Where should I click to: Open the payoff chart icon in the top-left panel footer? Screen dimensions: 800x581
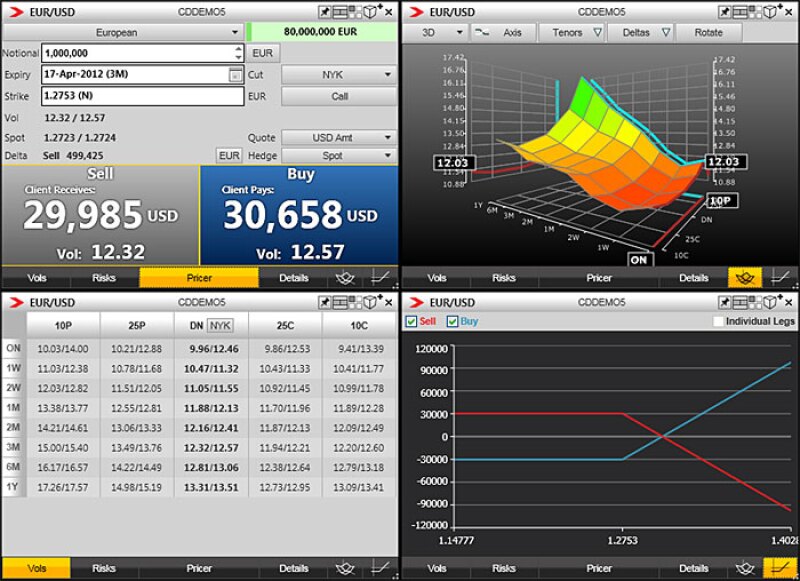379,278
